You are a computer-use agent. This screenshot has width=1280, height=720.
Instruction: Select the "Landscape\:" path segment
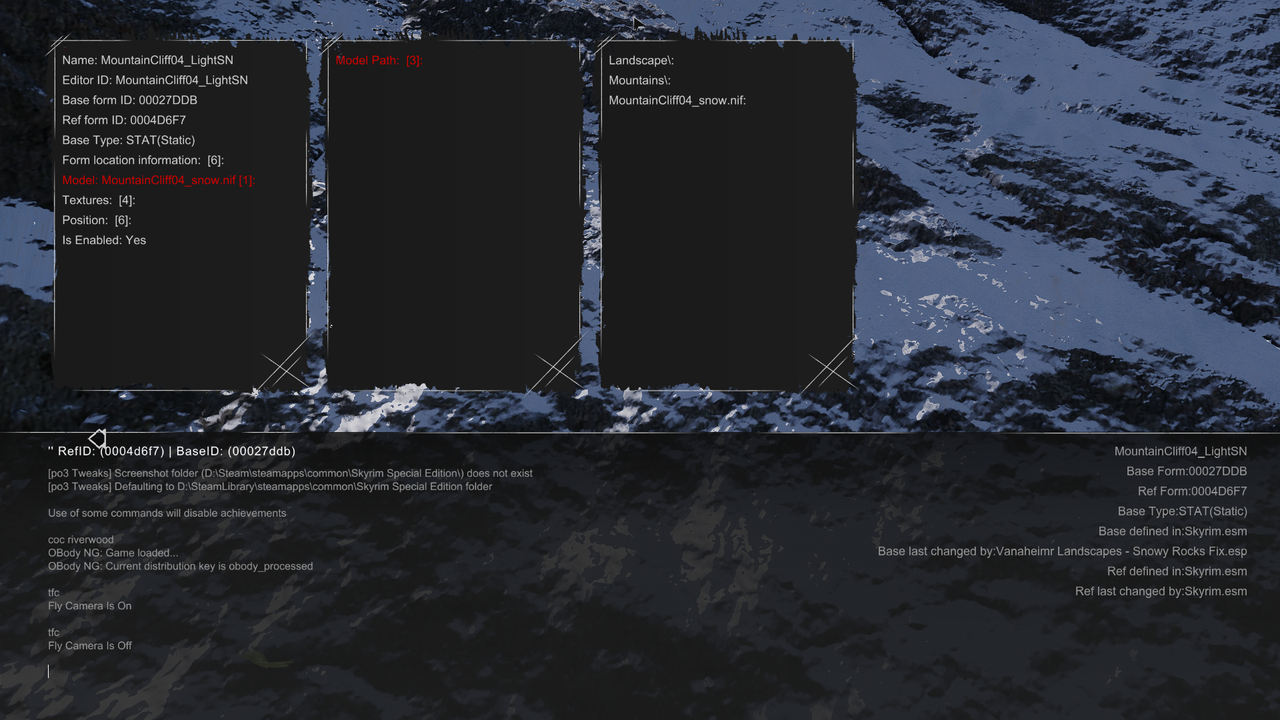click(x=641, y=60)
